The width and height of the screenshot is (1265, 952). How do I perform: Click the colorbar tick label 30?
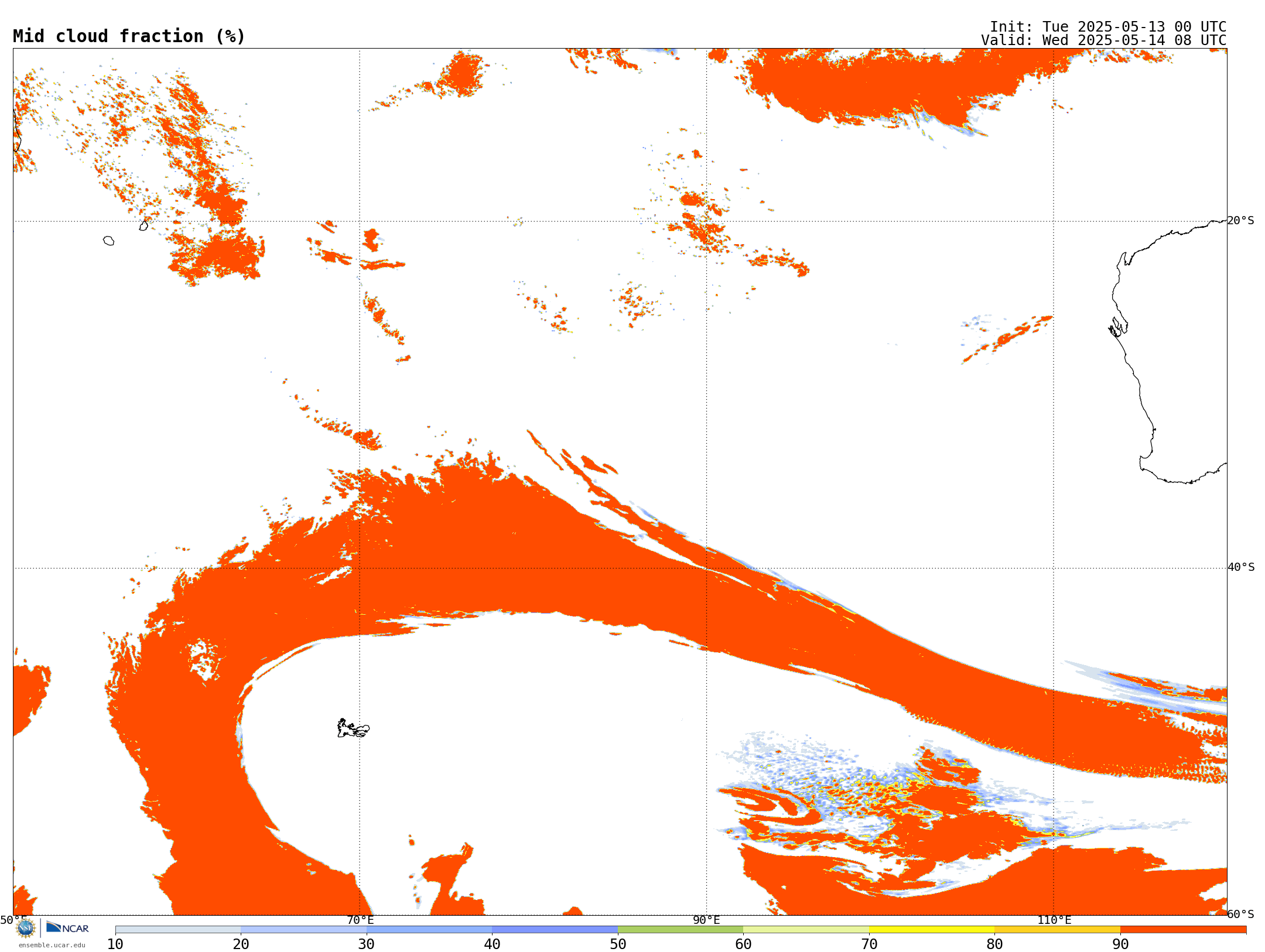coord(367,944)
